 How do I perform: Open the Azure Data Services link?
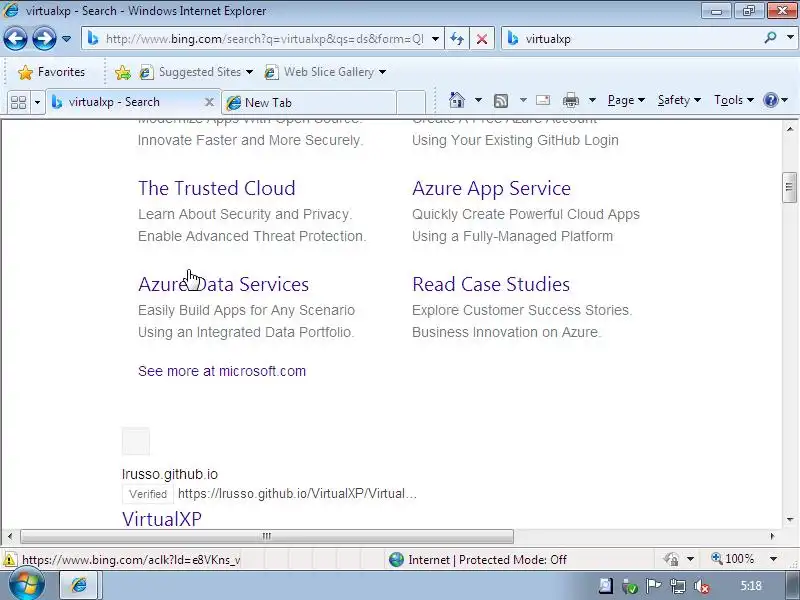coord(223,284)
